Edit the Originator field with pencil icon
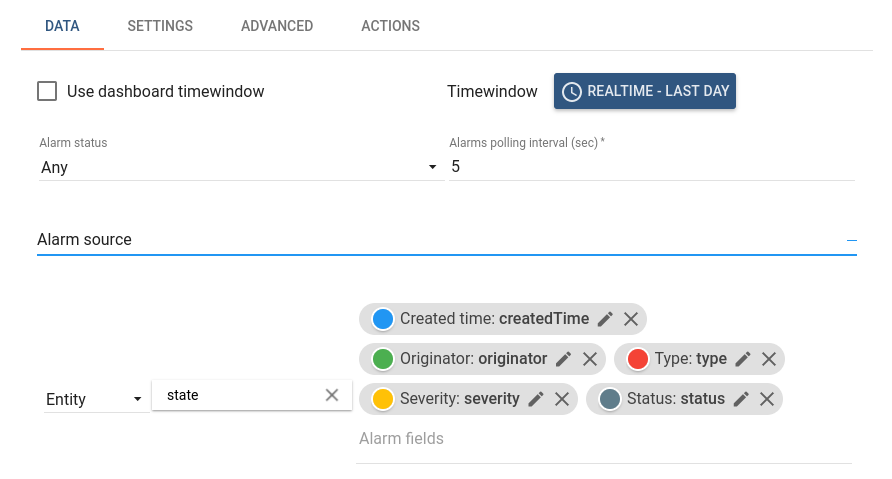 tap(563, 359)
